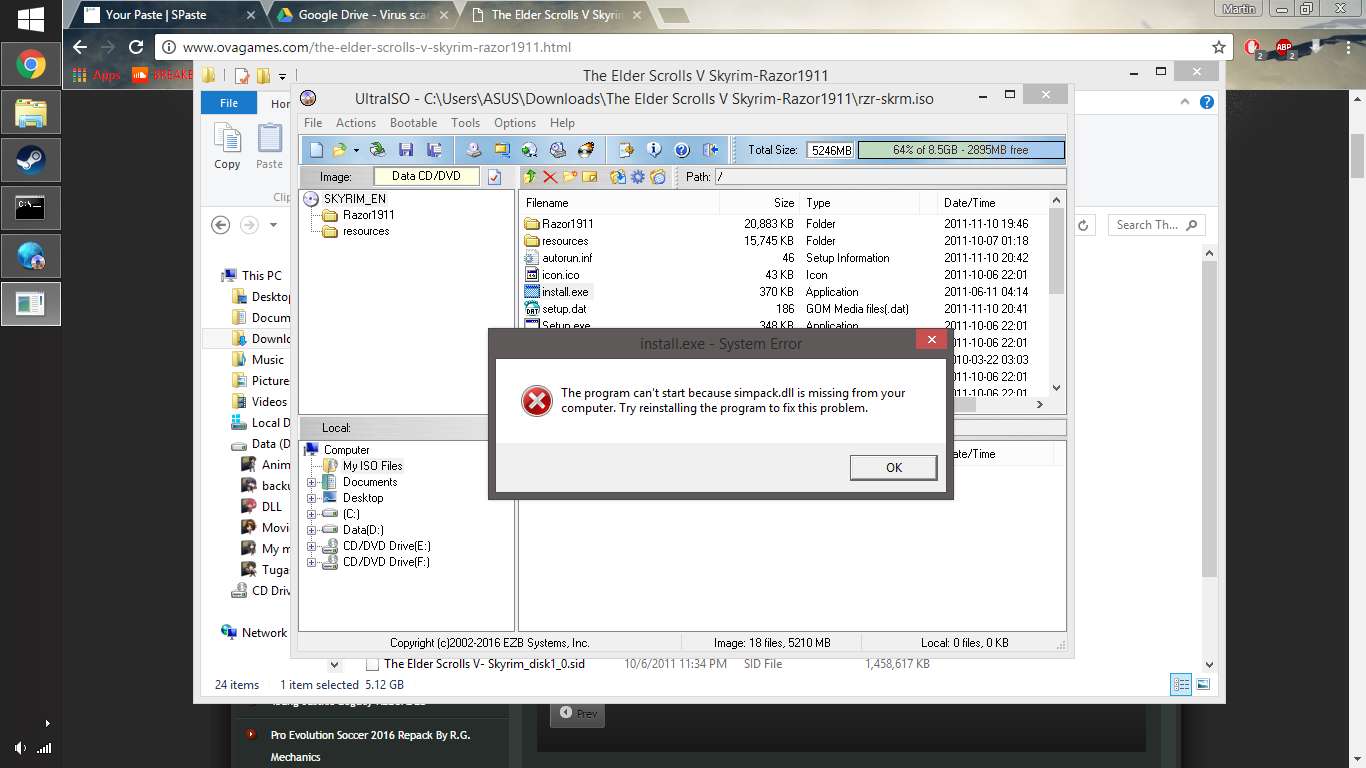Open the Bootable menu in UltraISO
Image resolution: width=1366 pixels, height=768 pixels.
pos(413,123)
